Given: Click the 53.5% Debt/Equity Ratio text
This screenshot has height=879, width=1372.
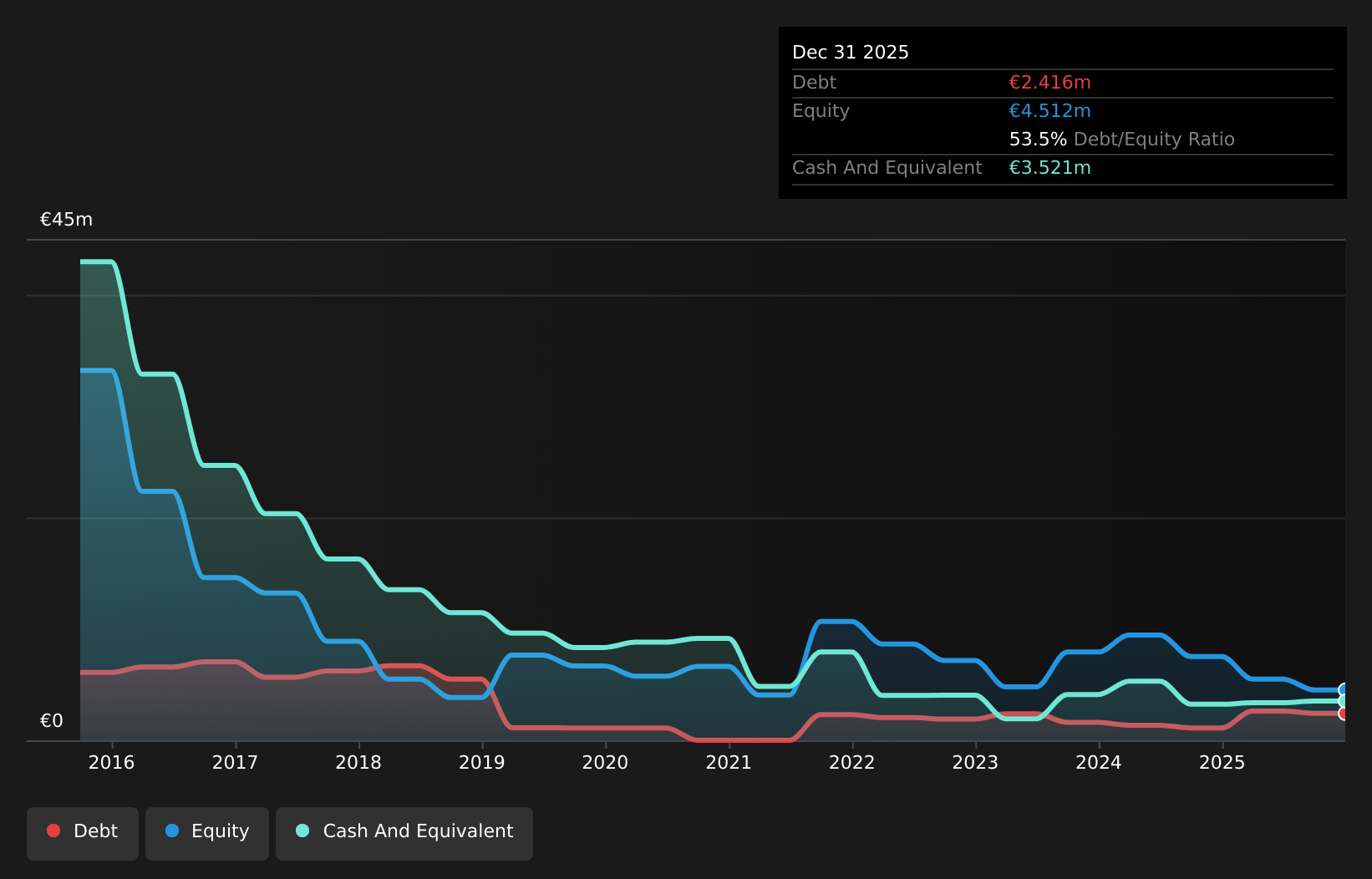Looking at the screenshot, I should [x=1122, y=140].
